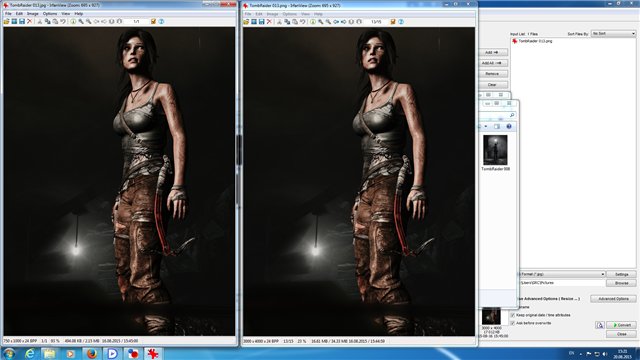Click Save icon in the 013.png window toolbar
The height and width of the screenshot is (360, 640).
point(261,22)
